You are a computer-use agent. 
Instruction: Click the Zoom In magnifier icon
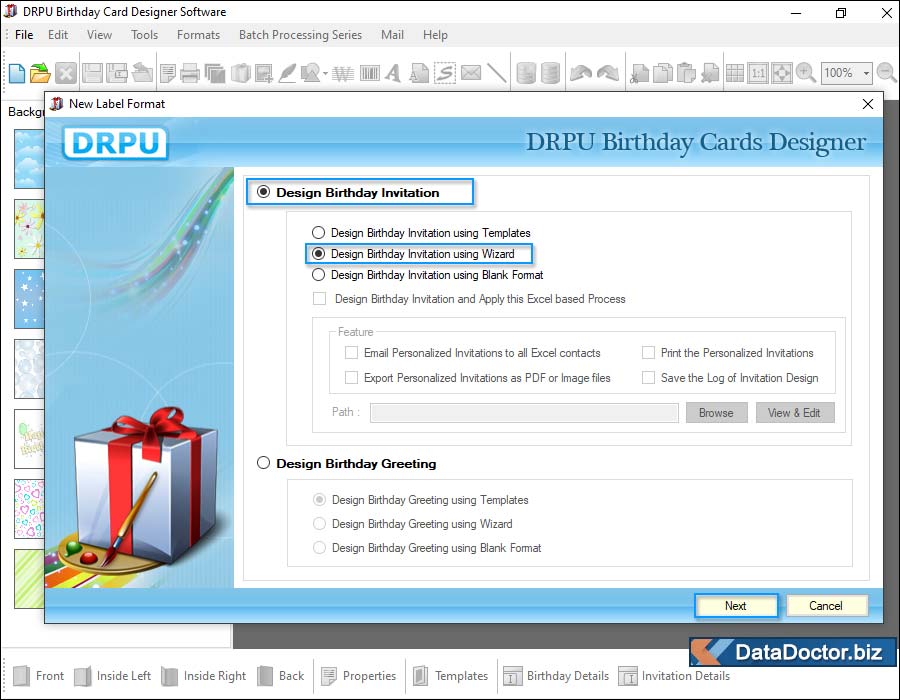[805, 73]
